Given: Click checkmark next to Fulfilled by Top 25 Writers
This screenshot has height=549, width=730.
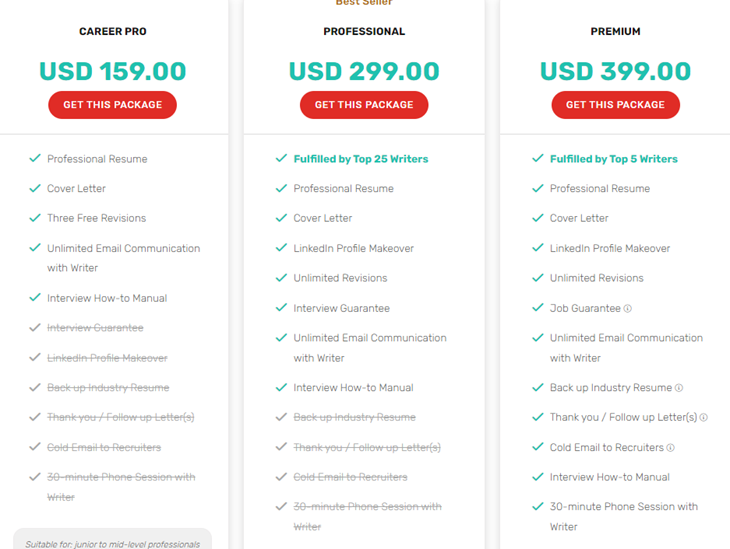Looking at the screenshot, I should click(281, 158).
